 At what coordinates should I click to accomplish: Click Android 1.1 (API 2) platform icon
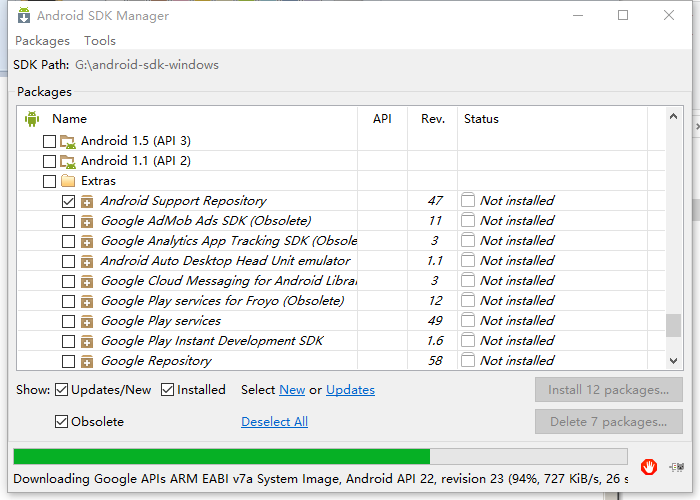68,161
